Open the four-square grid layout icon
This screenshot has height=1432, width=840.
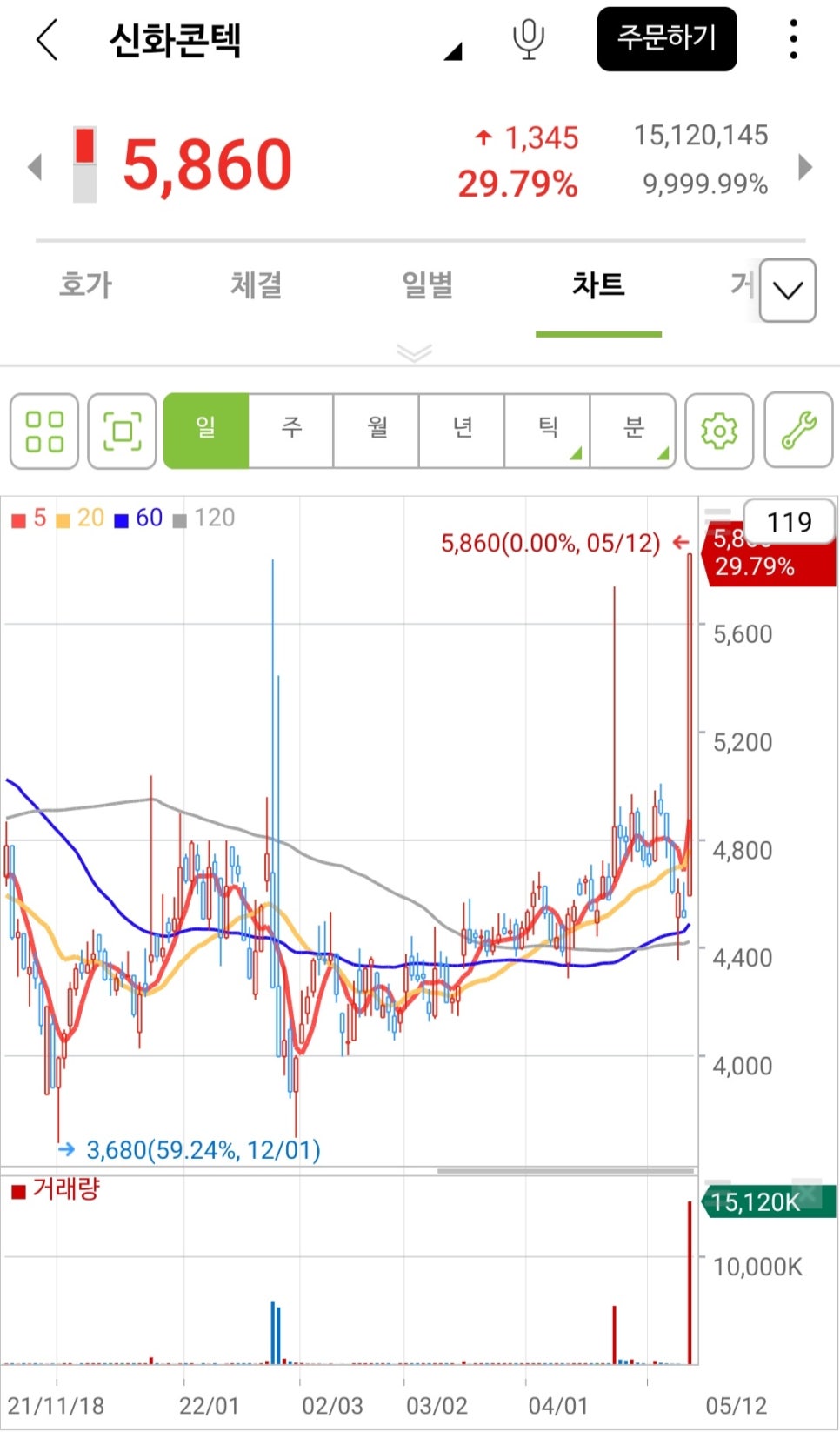click(44, 432)
